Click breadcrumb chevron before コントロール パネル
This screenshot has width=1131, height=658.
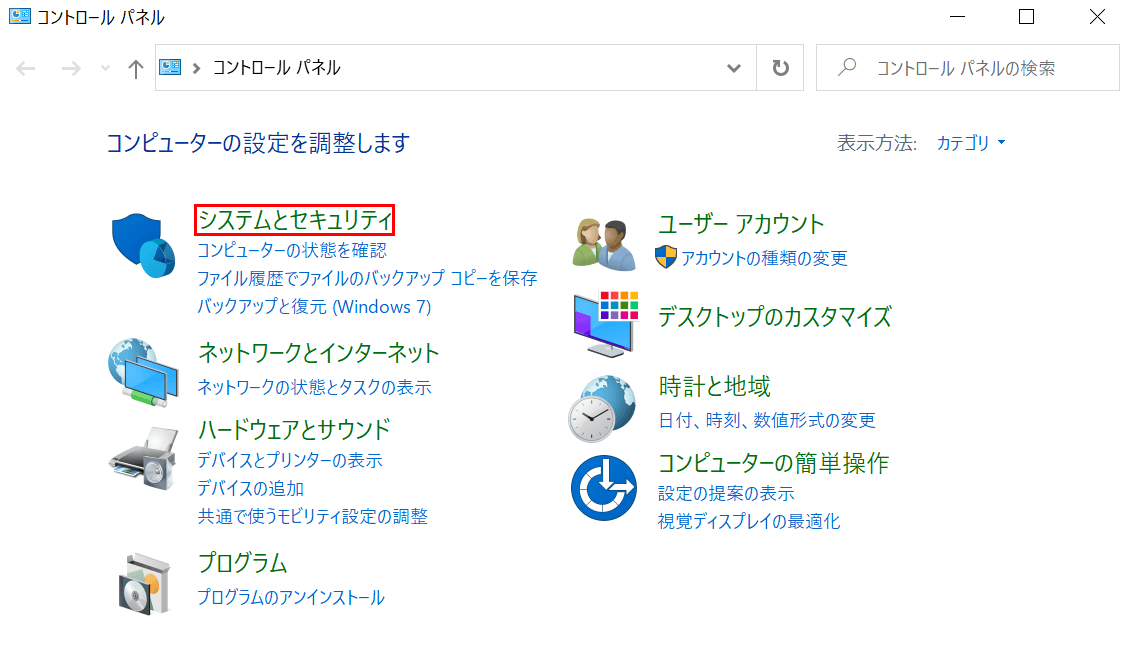tap(196, 68)
